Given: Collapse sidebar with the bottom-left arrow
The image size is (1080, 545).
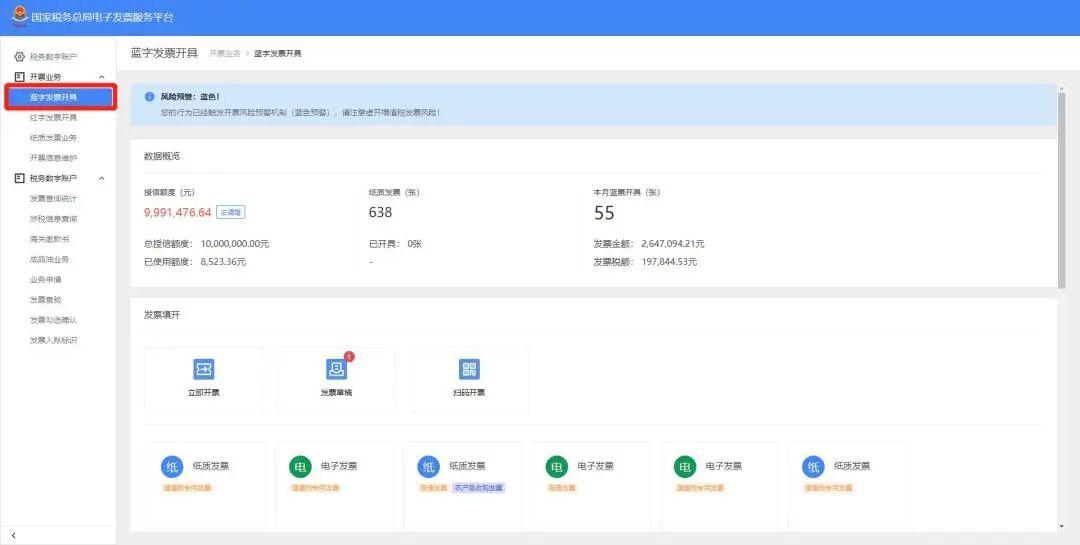Looking at the screenshot, I should (14, 535).
